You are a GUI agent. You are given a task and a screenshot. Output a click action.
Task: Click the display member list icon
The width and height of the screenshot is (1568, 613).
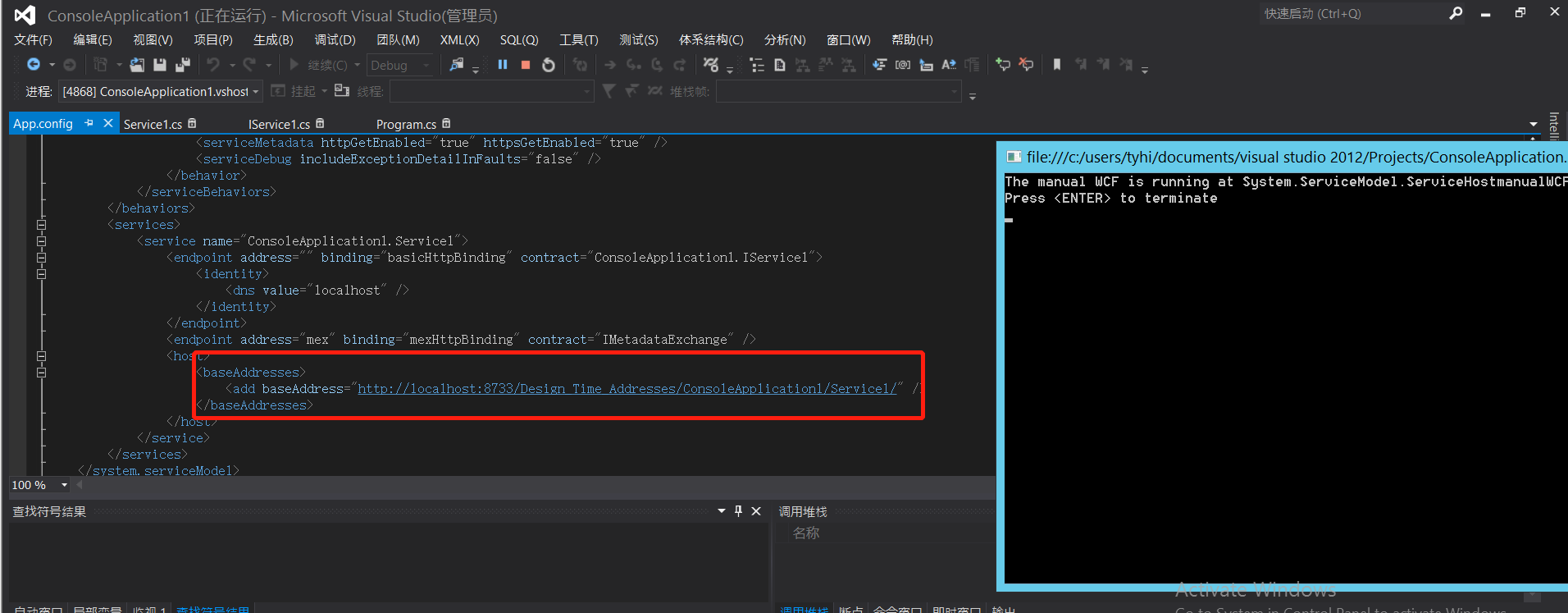tap(879, 65)
